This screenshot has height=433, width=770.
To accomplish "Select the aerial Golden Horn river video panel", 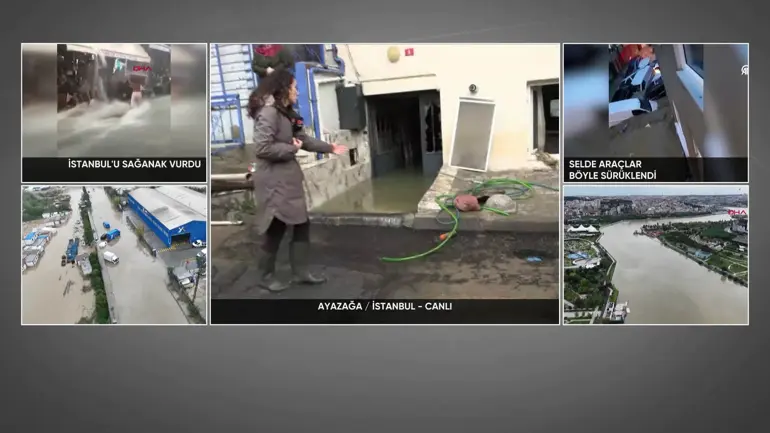I will (x=656, y=255).
